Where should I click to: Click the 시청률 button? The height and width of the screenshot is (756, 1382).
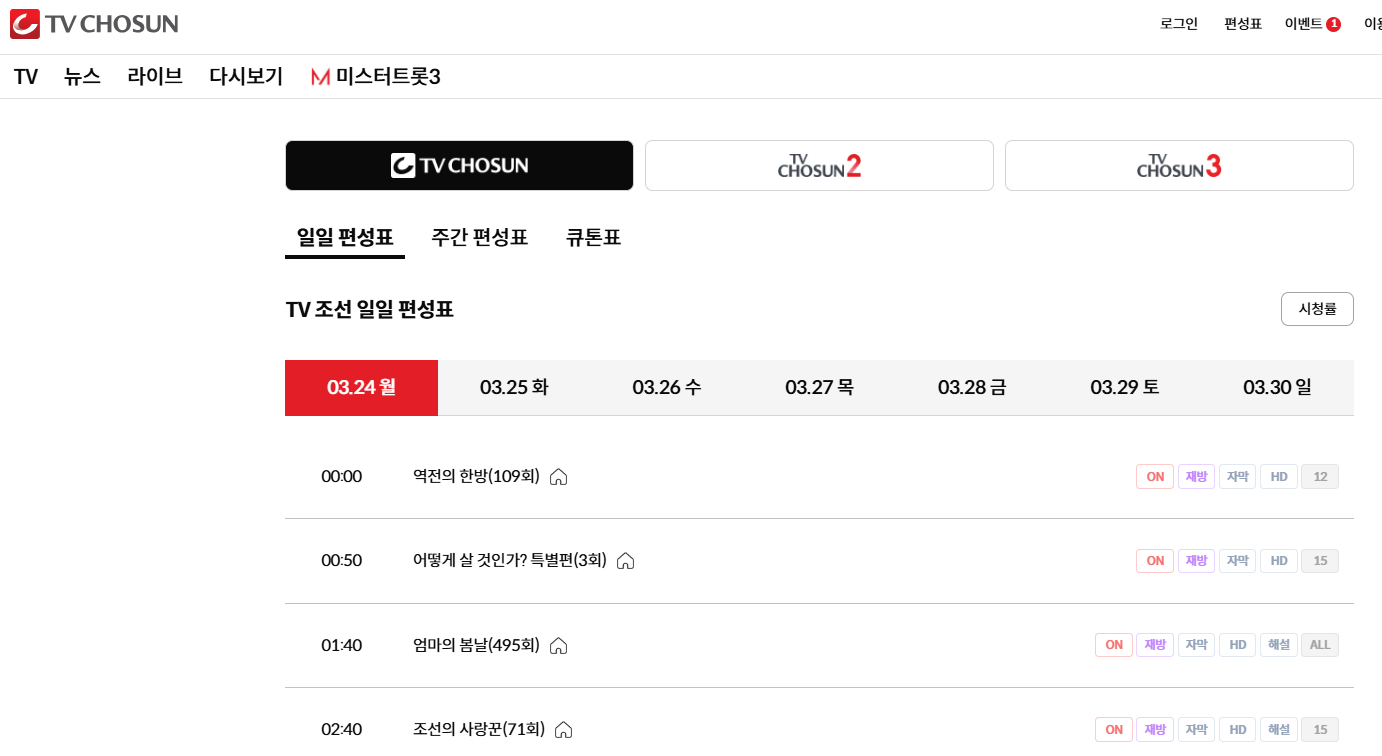[x=1317, y=309]
